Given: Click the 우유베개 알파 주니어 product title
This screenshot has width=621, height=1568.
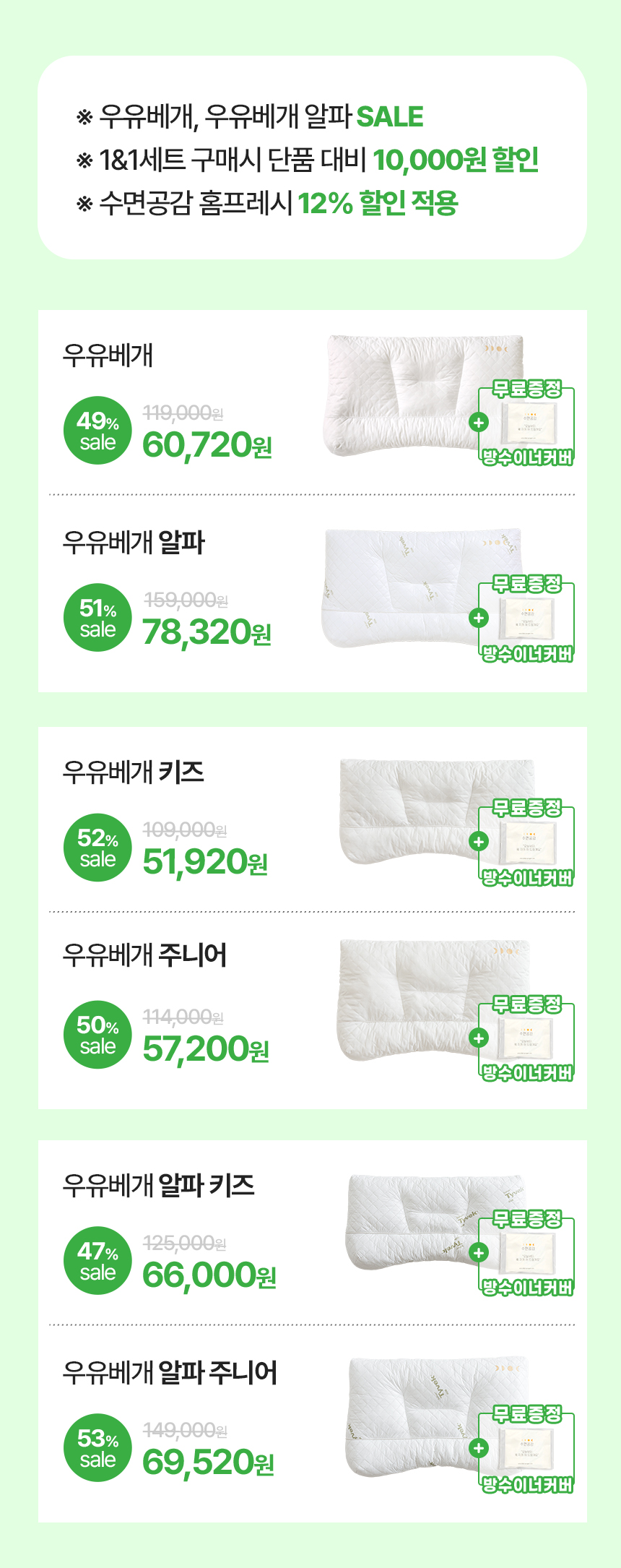Looking at the screenshot, I should [170, 1371].
